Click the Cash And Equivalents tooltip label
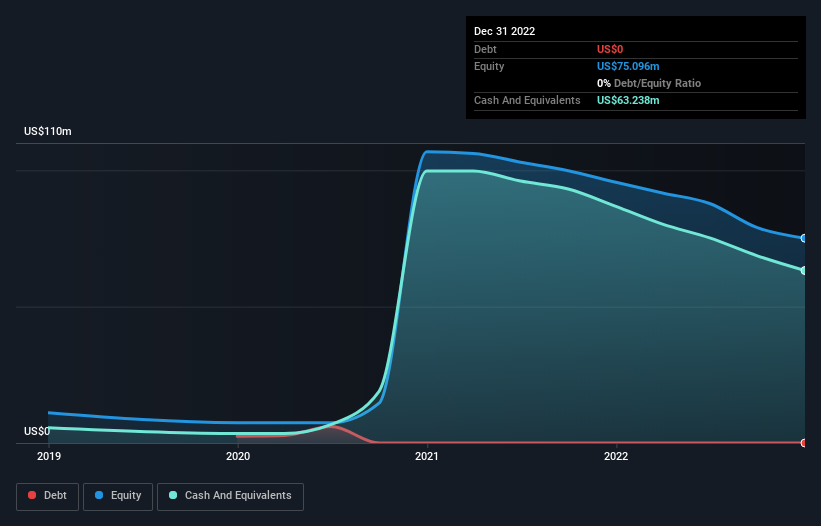 [x=527, y=100]
